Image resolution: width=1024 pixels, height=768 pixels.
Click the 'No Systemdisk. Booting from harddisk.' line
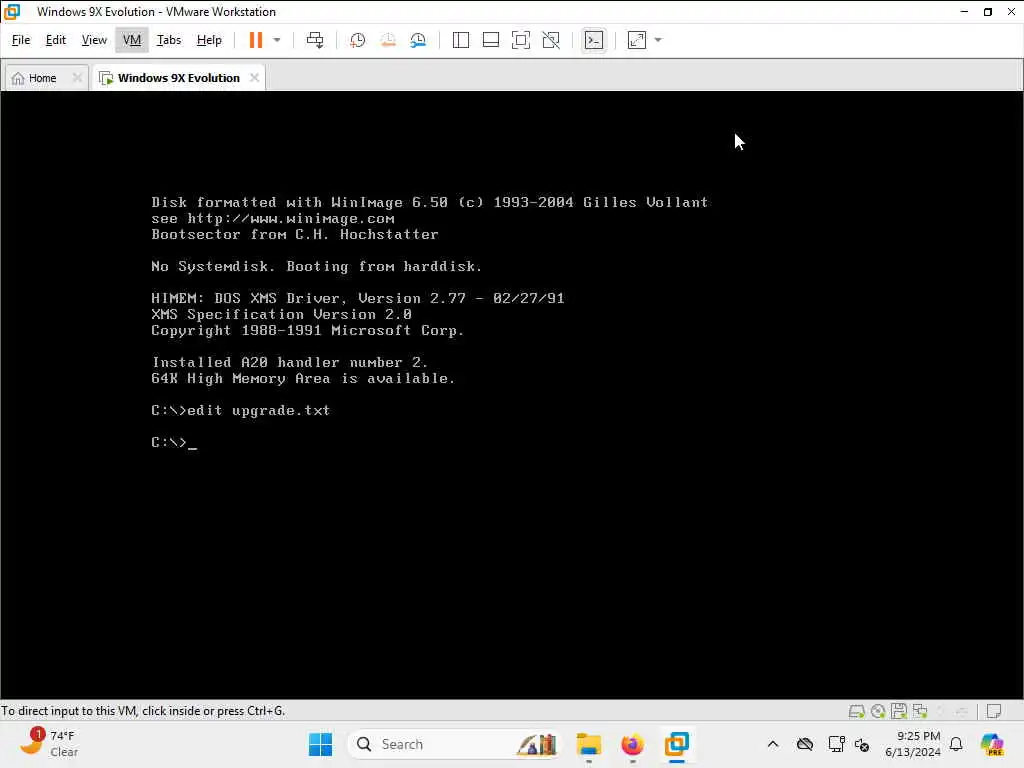click(317, 266)
